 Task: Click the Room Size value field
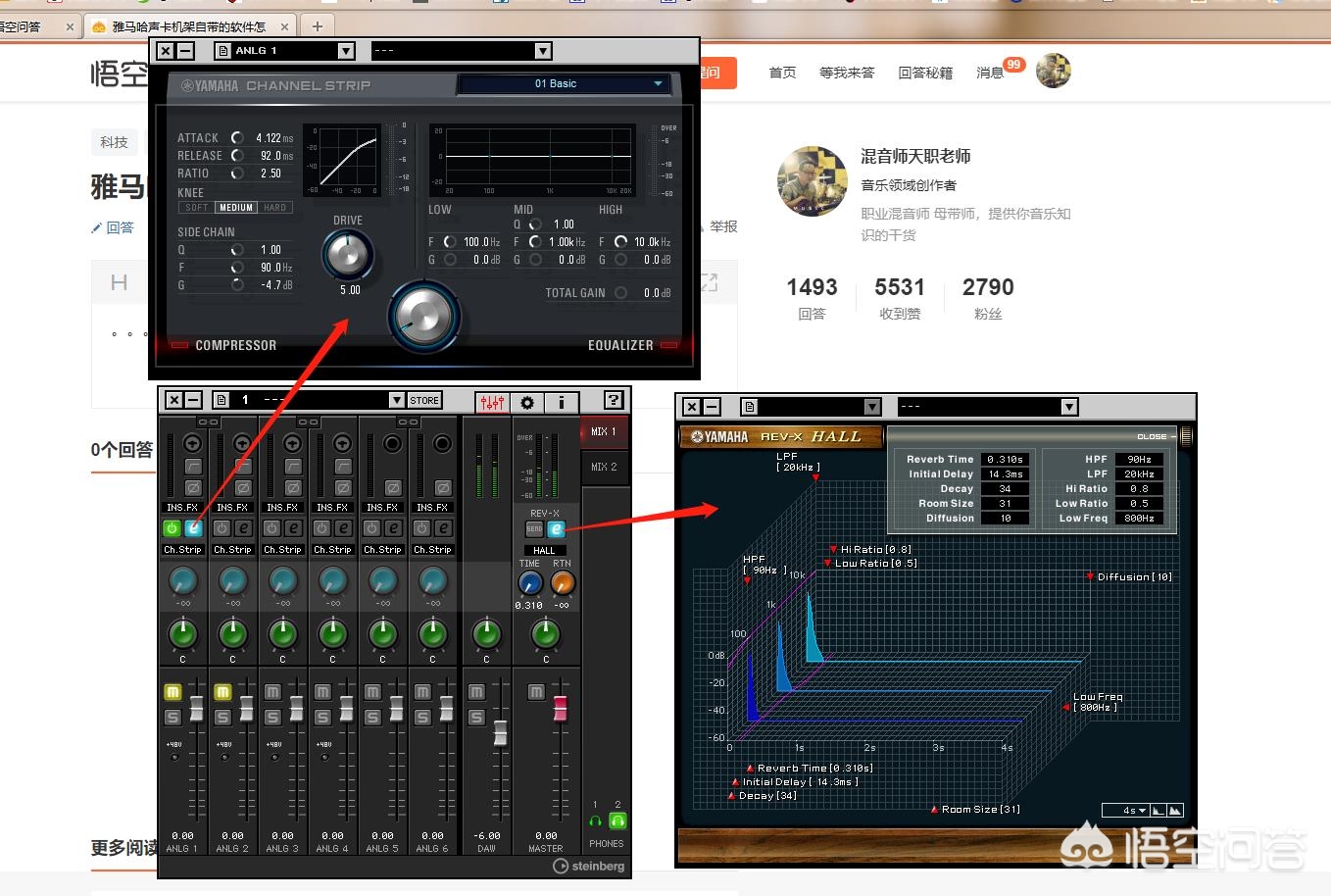tap(1005, 503)
